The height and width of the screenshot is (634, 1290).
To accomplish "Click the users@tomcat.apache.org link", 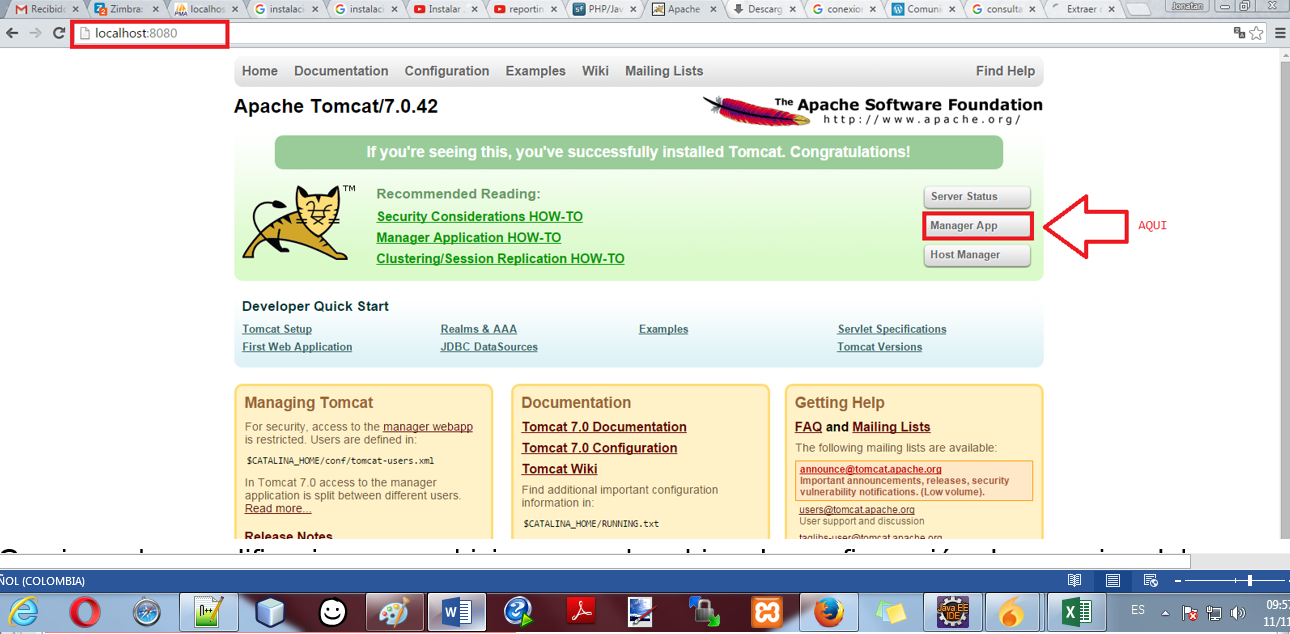I will pos(856,510).
